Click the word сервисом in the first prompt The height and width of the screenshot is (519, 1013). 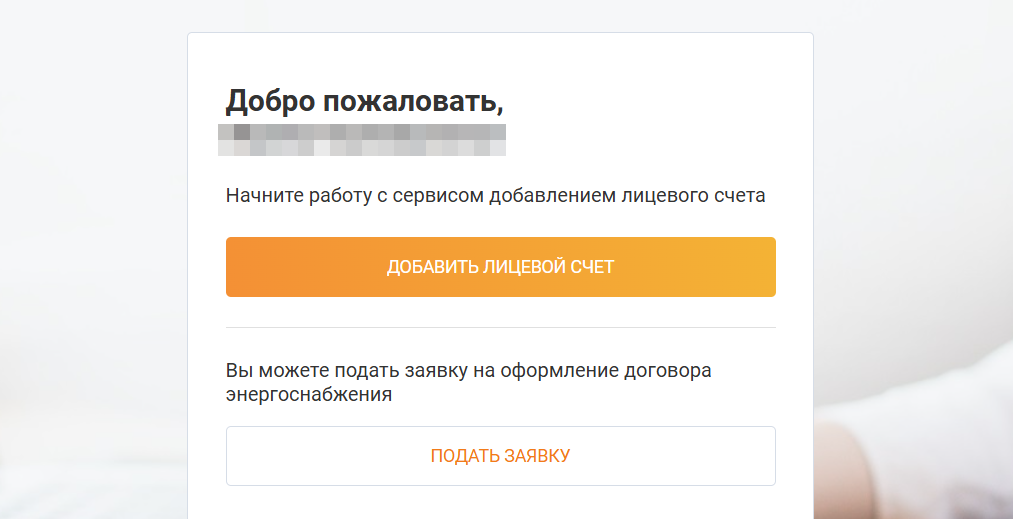pos(435,195)
